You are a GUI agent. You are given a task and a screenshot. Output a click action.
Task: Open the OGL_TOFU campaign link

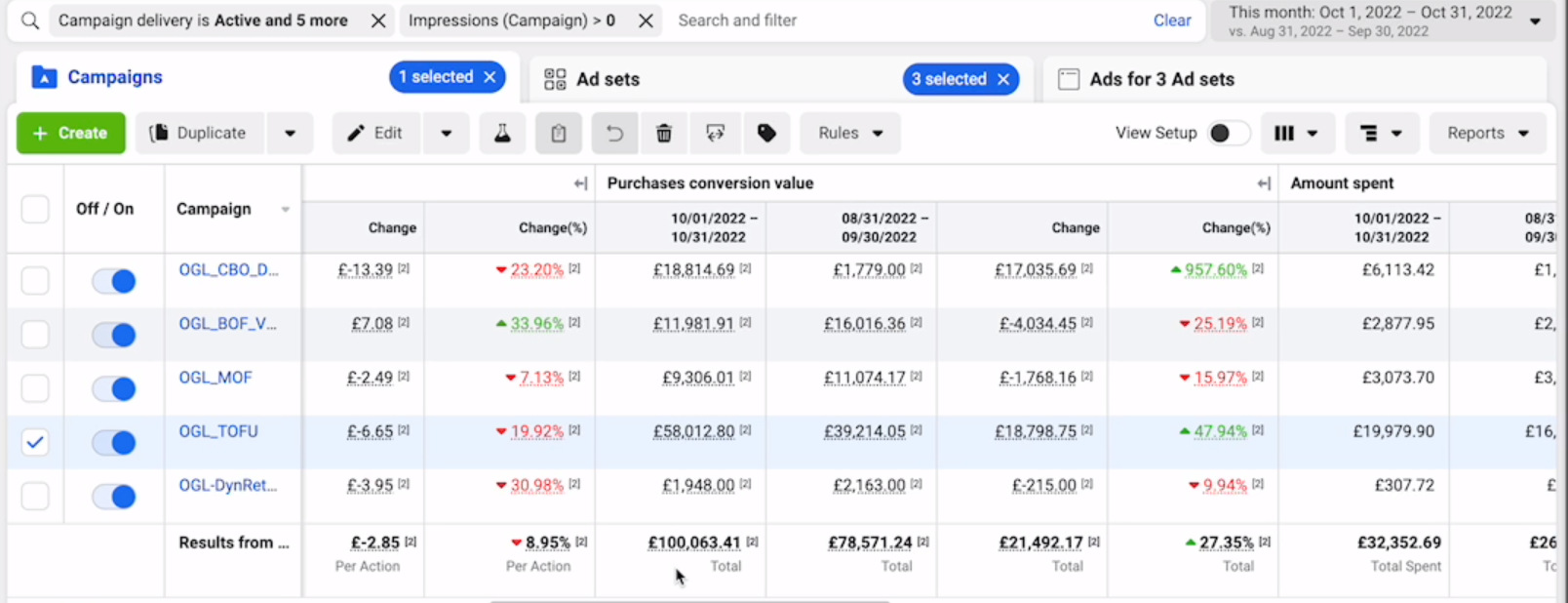[x=218, y=431]
